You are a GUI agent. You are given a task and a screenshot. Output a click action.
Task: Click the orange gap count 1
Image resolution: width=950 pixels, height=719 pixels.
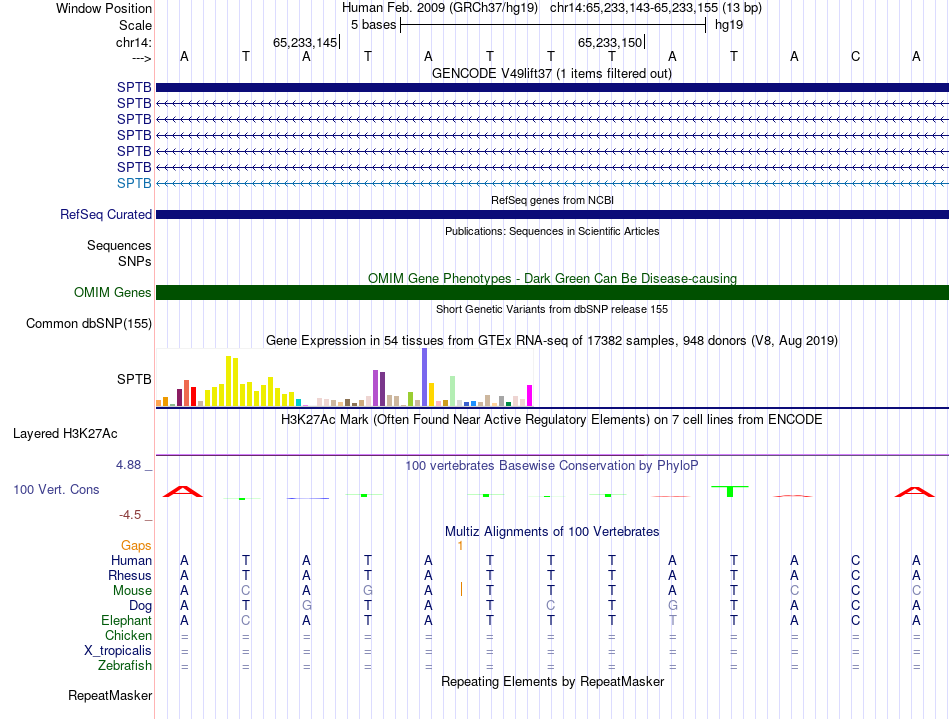tap(460, 546)
